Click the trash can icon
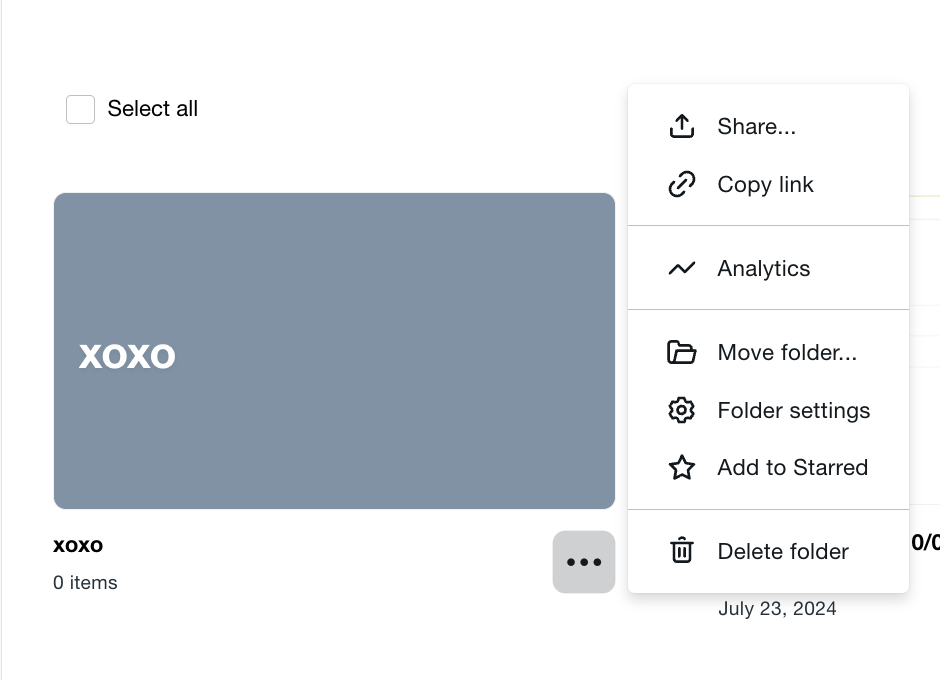This screenshot has height=680, width=940. click(682, 550)
